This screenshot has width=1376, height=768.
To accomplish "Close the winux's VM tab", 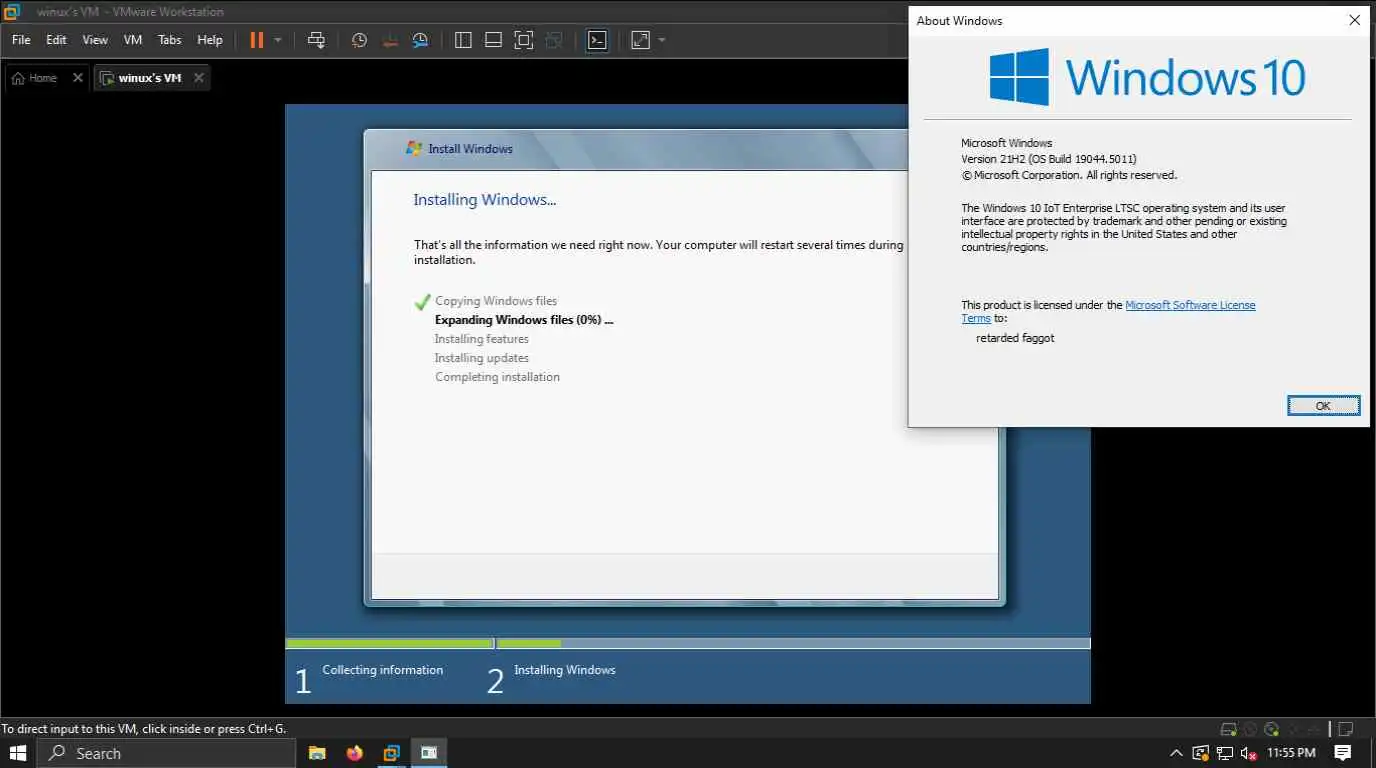I will tap(199, 78).
